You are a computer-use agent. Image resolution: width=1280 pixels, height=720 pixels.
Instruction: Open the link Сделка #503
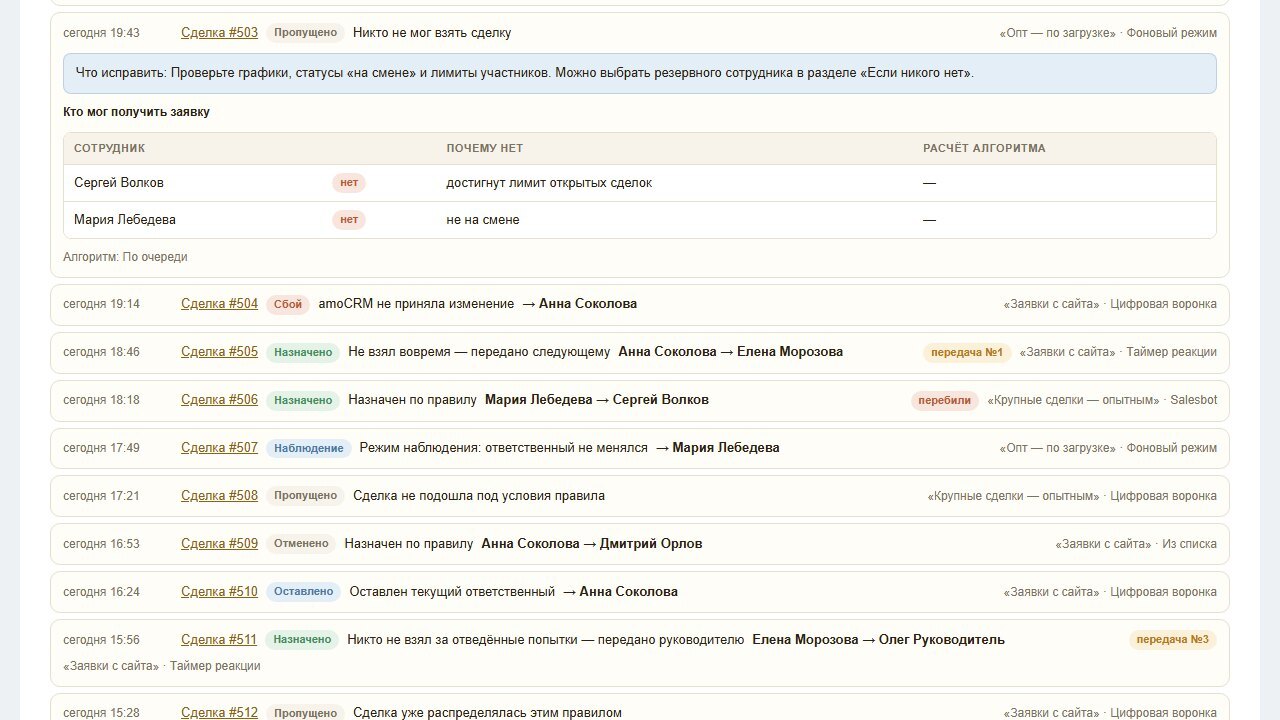(219, 33)
